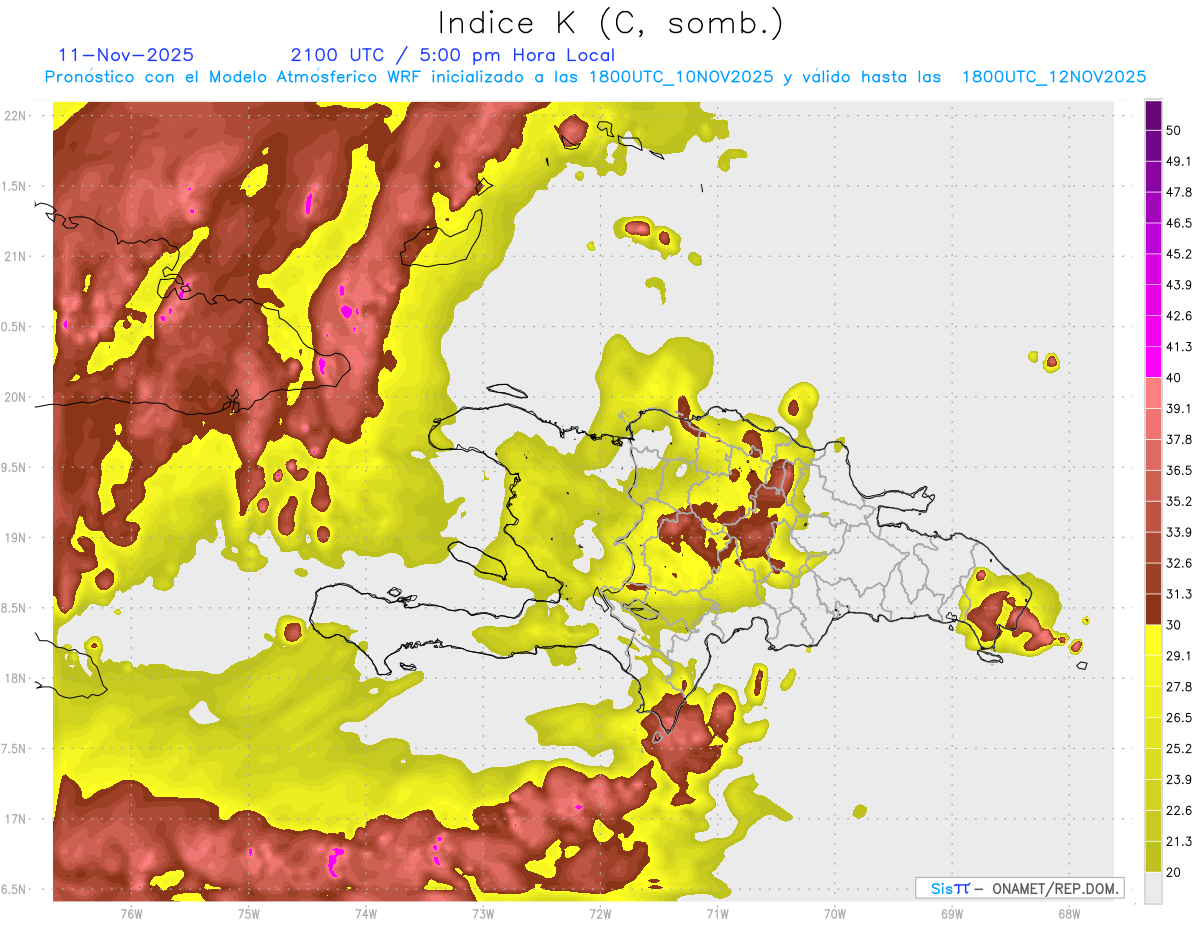1200x927 pixels.
Task: Pick the dark brown swatch between 30 and 31.3
Action: (x=1154, y=609)
